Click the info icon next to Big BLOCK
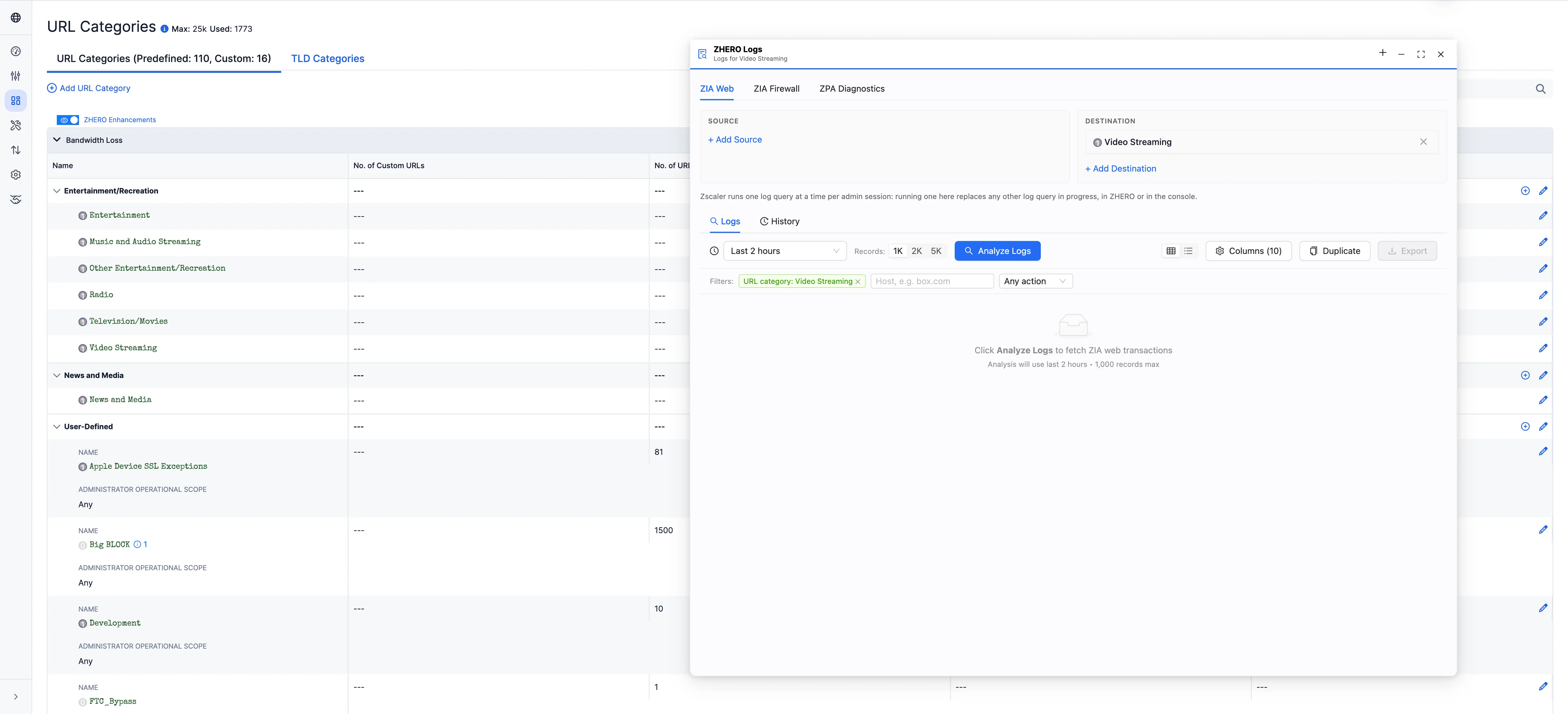 (138, 545)
